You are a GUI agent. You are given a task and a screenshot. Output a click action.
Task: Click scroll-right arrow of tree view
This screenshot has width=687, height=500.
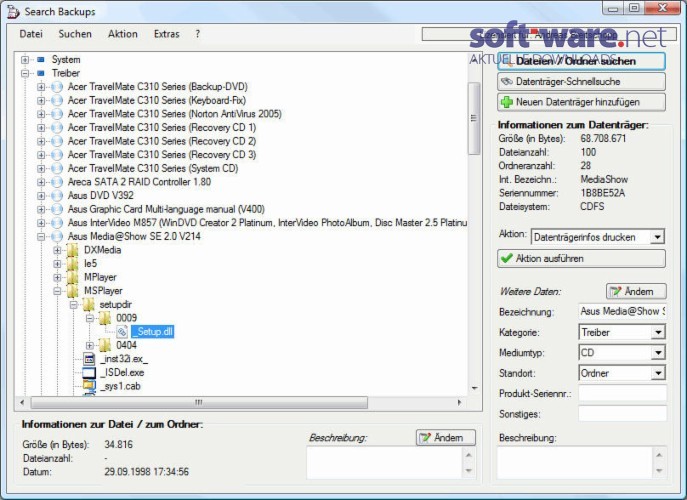[x=459, y=402]
